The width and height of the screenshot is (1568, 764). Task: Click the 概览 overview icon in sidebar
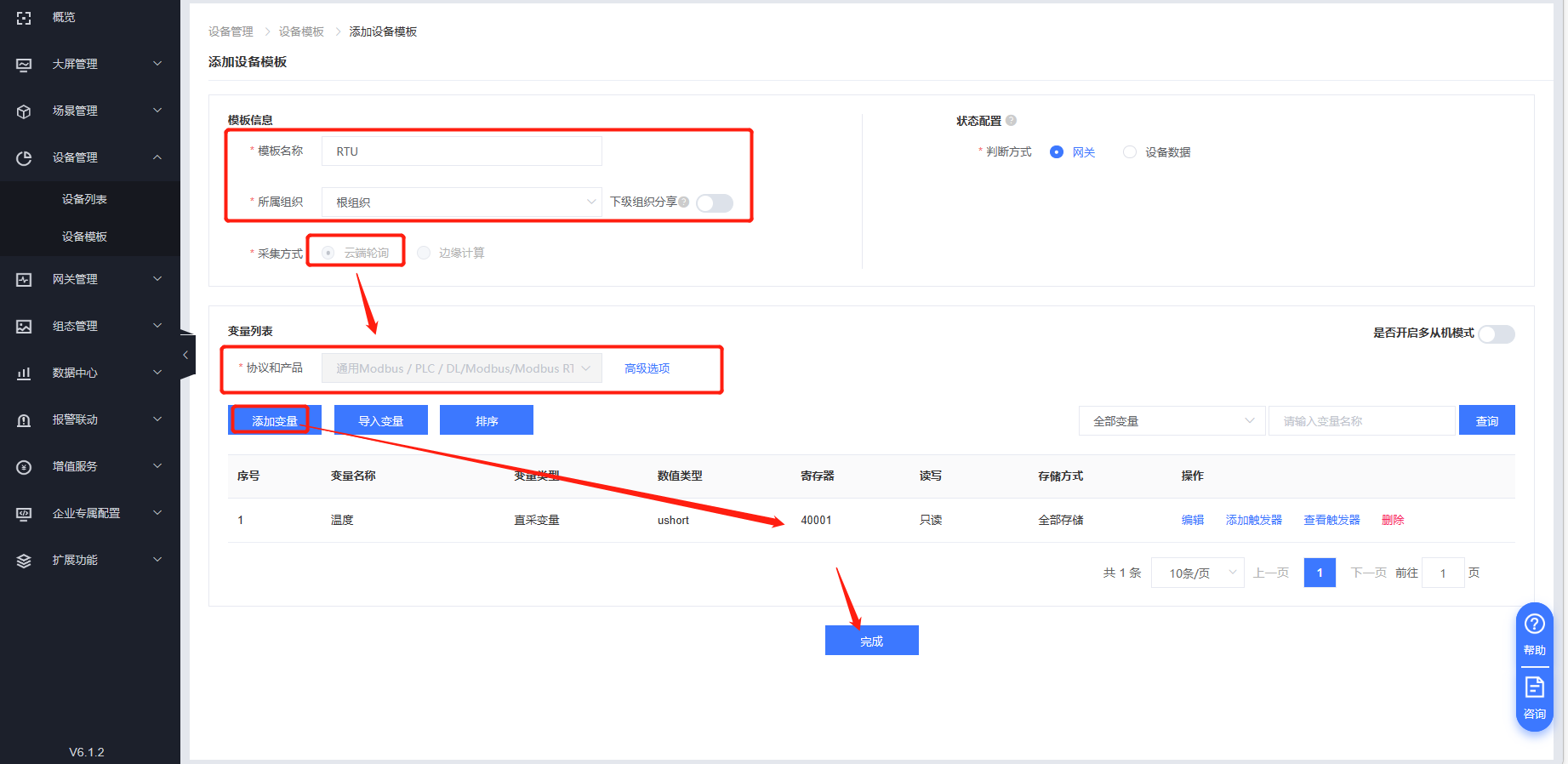point(24,18)
